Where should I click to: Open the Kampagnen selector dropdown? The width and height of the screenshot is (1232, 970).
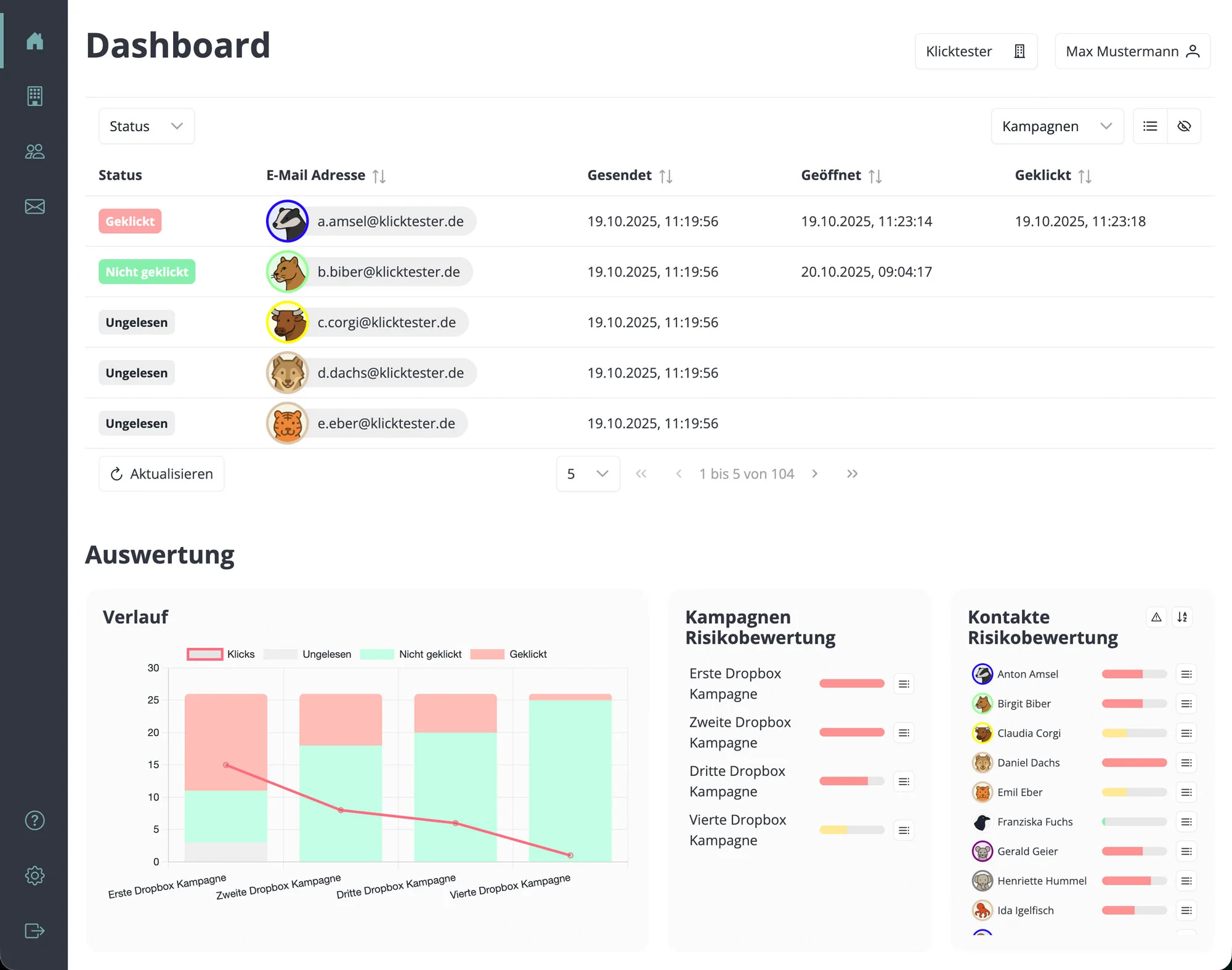point(1057,126)
